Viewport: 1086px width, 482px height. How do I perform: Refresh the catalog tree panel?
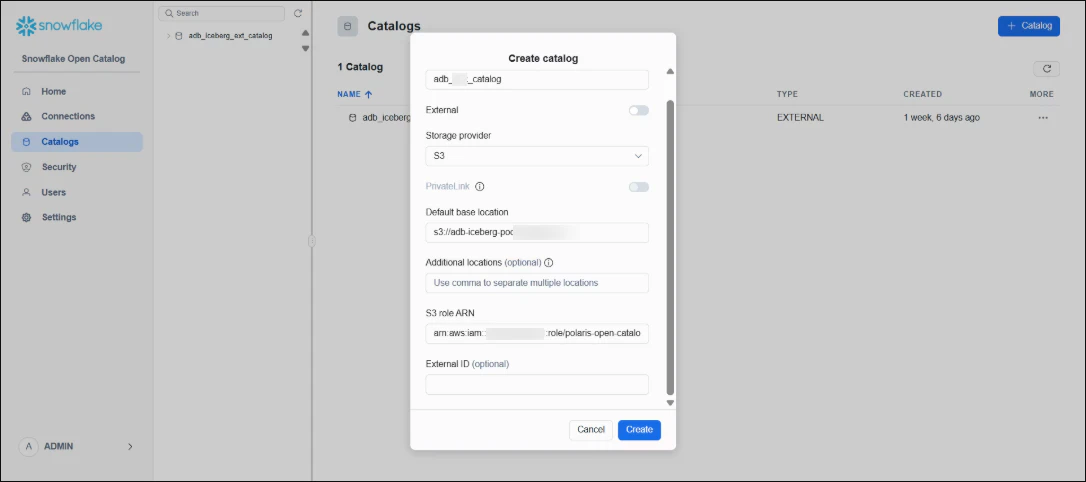pyautogui.click(x=298, y=13)
